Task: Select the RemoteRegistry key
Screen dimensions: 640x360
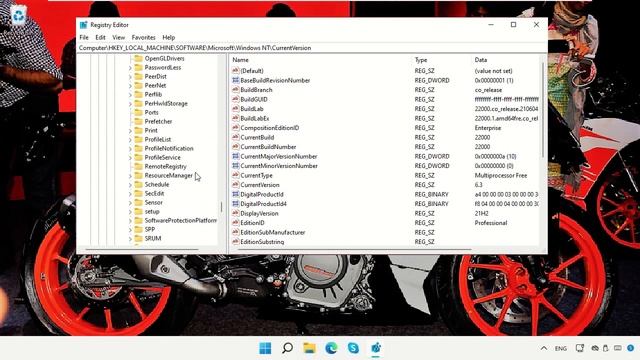Action: click(x=165, y=166)
